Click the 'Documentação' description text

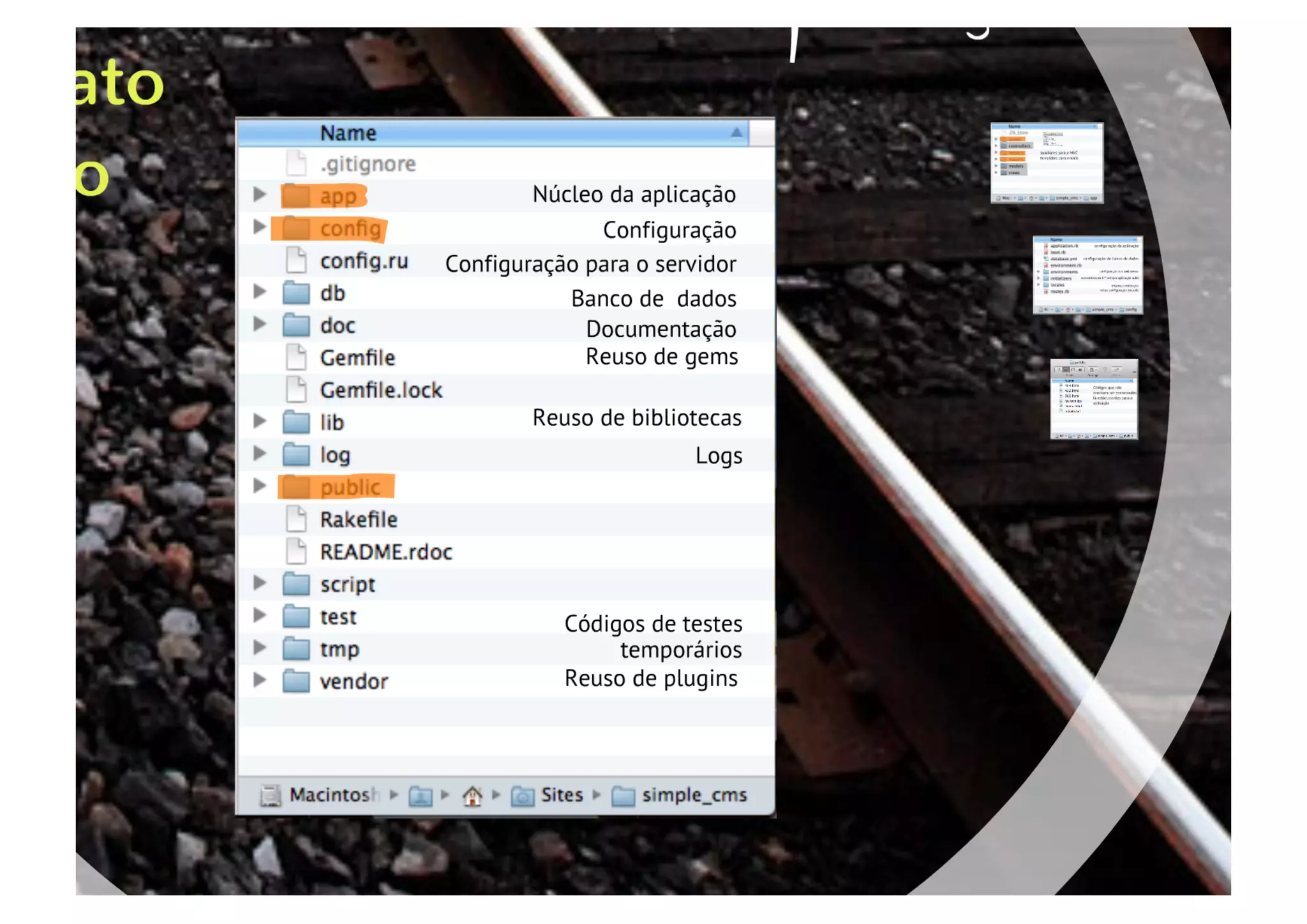(661, 329)
